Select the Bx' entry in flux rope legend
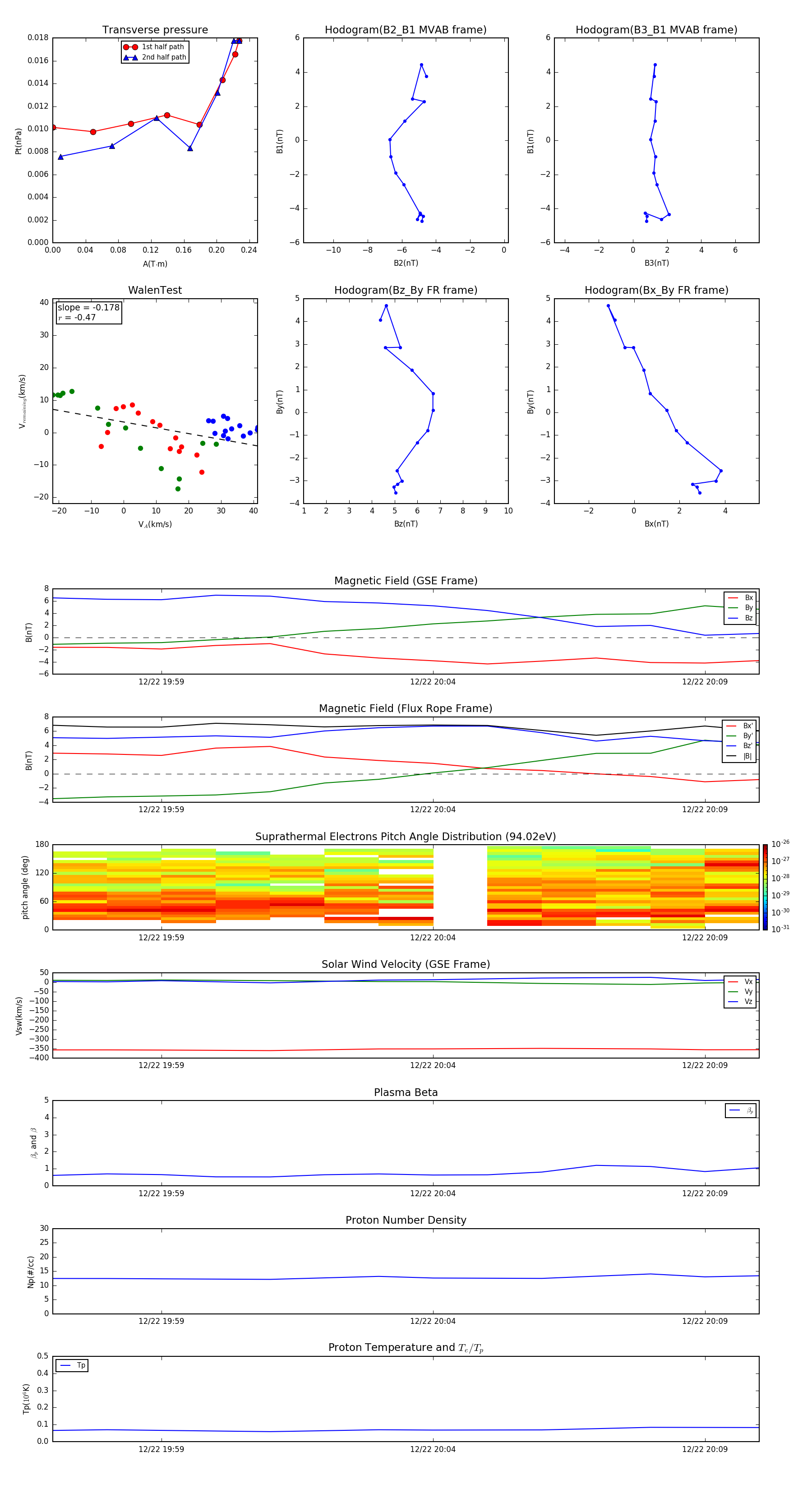 (740, 726)
